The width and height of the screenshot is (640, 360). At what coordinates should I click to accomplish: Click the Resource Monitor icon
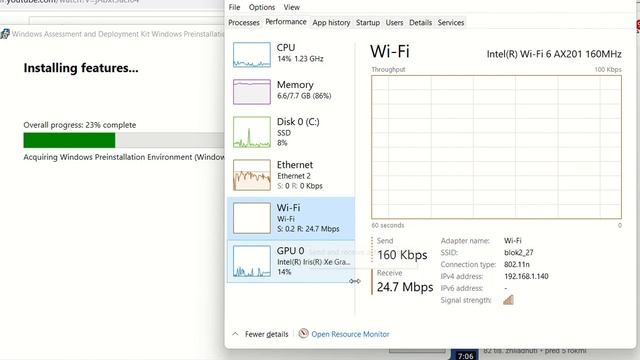pyautogui.click(x=303, y=333)
